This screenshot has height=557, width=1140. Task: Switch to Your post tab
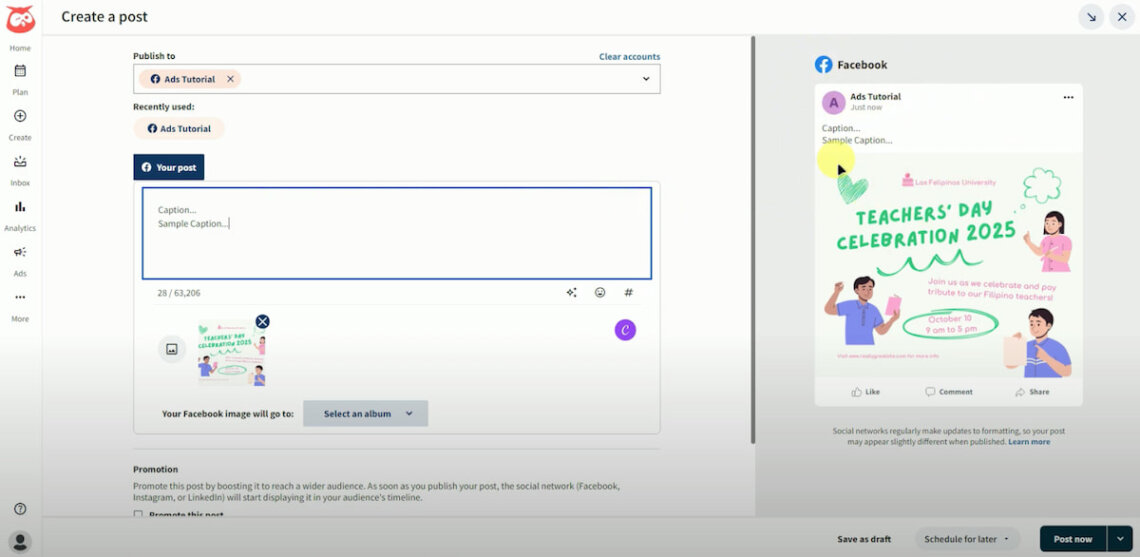[169, 167]
